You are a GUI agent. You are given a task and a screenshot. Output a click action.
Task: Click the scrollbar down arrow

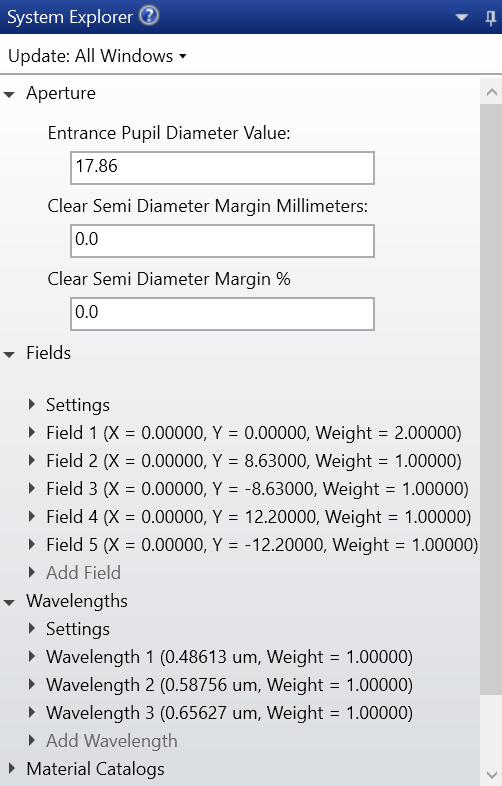(491, 774)
